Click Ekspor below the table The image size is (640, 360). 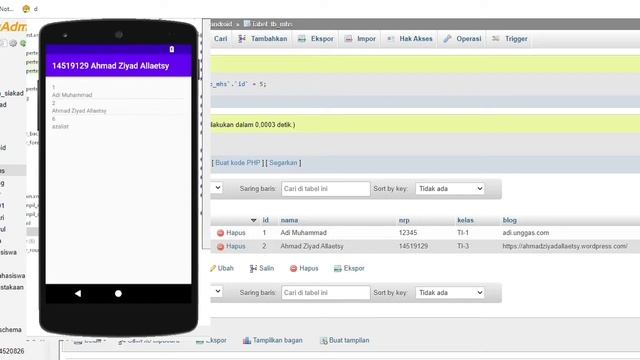pyautogui.click(x=354, y=268)
